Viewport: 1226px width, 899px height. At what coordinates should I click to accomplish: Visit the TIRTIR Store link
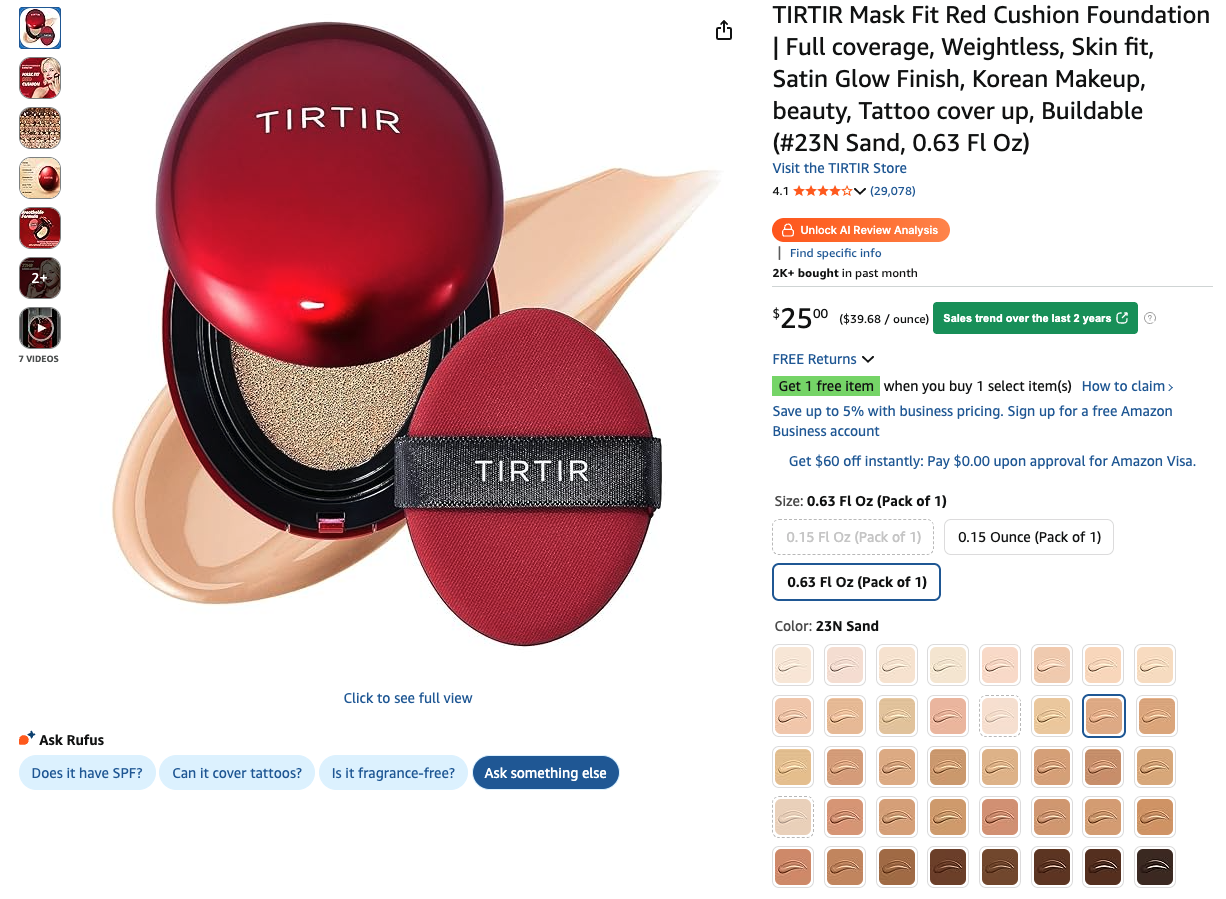coord(840,168)
